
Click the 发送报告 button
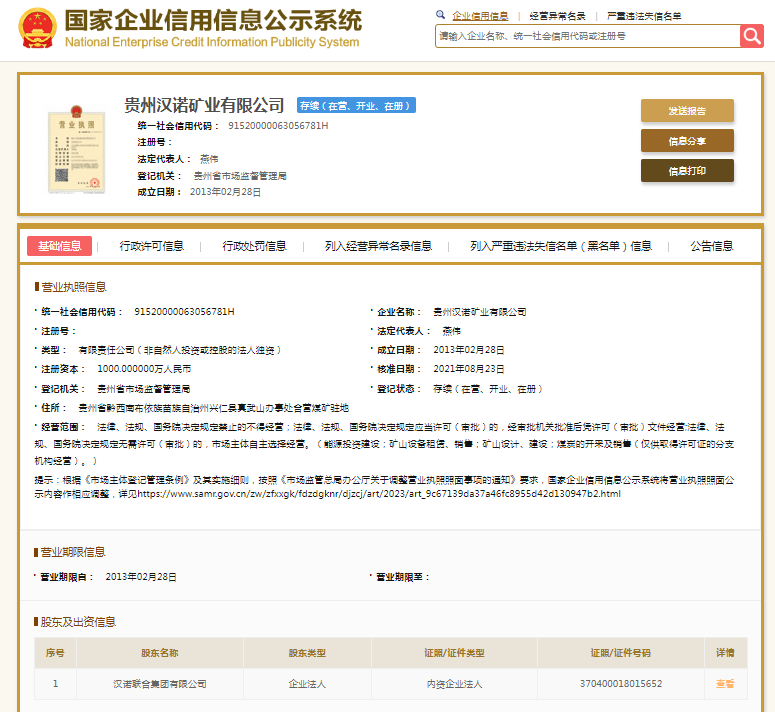pos(687,111)
